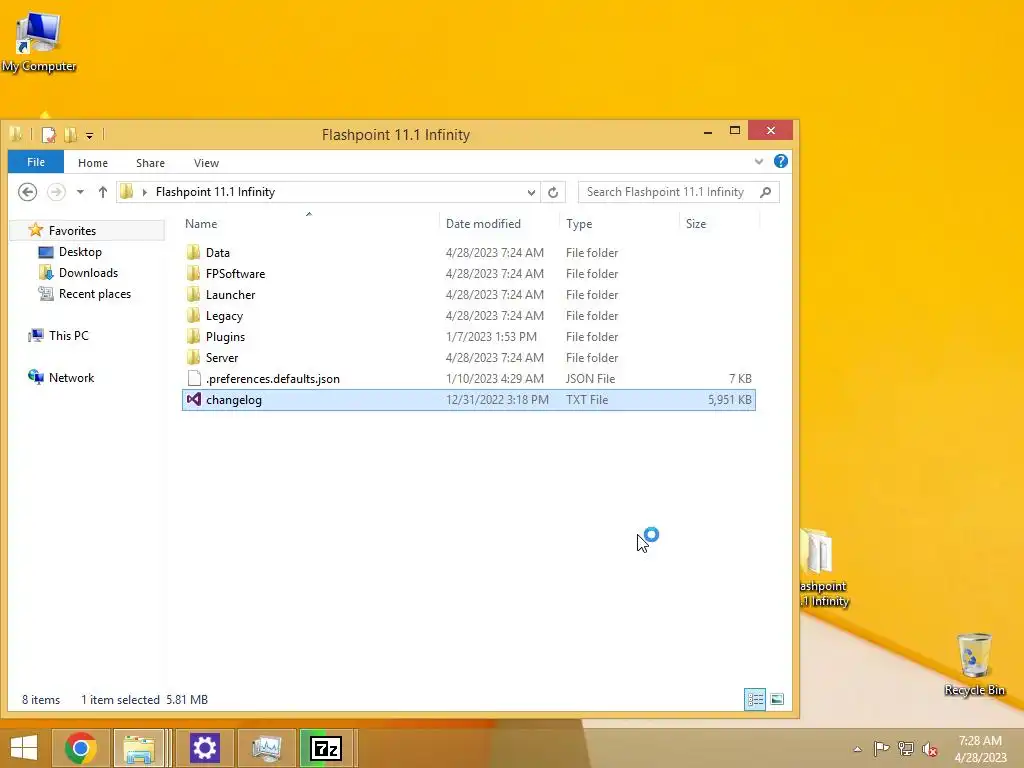The height and width of the screenshot is (768, 1024).
Task: Expand the ribbon with chevron
Action: [758, 161]
